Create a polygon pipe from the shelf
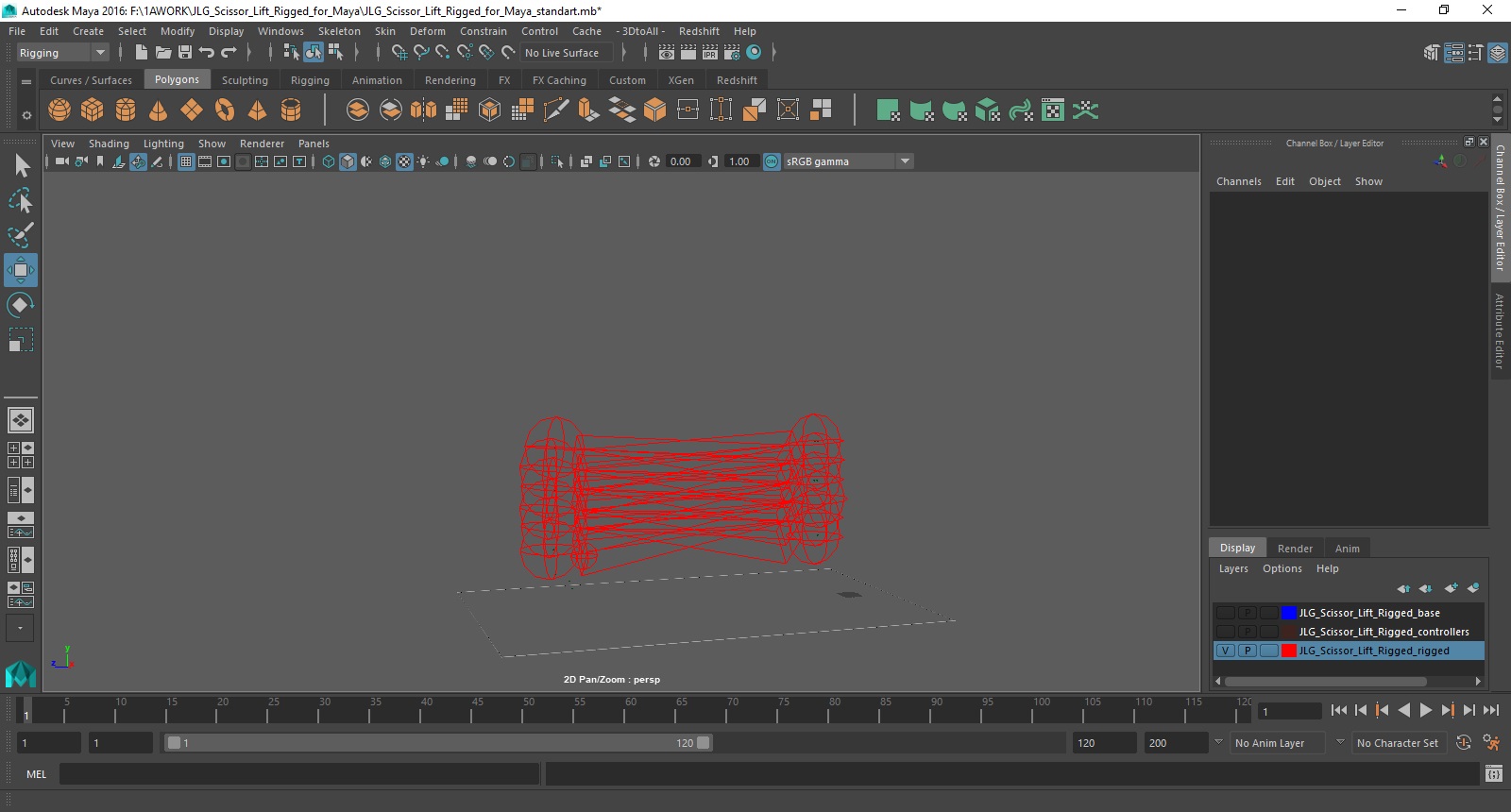The image size is (1511, 812). tap(291, 110)
